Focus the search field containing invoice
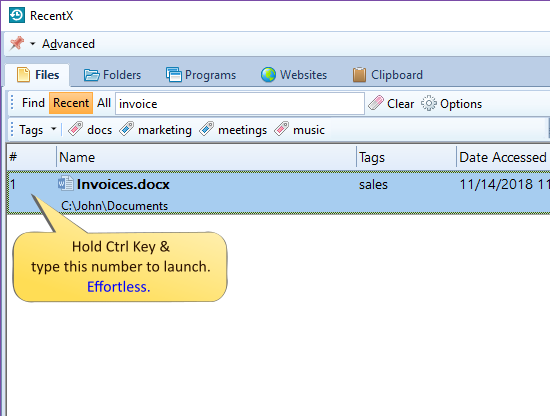Viewport: 550px width, 416px height. (x=240, y=103)
